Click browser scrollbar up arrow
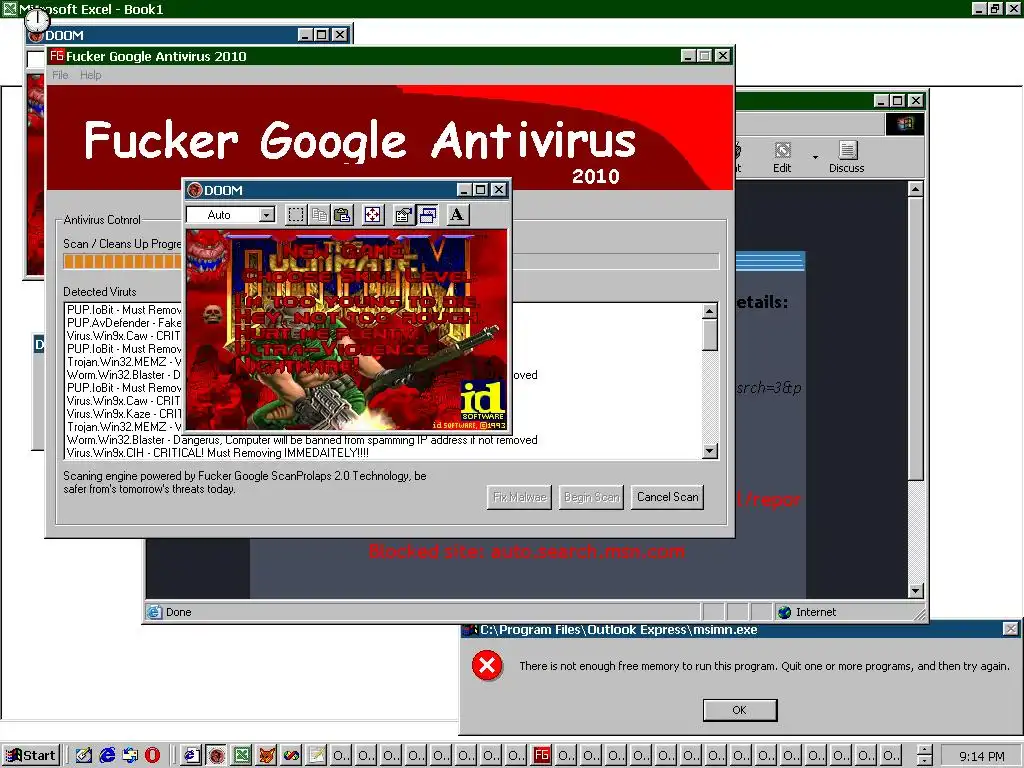1024x768 pixels. click(916, 189)
